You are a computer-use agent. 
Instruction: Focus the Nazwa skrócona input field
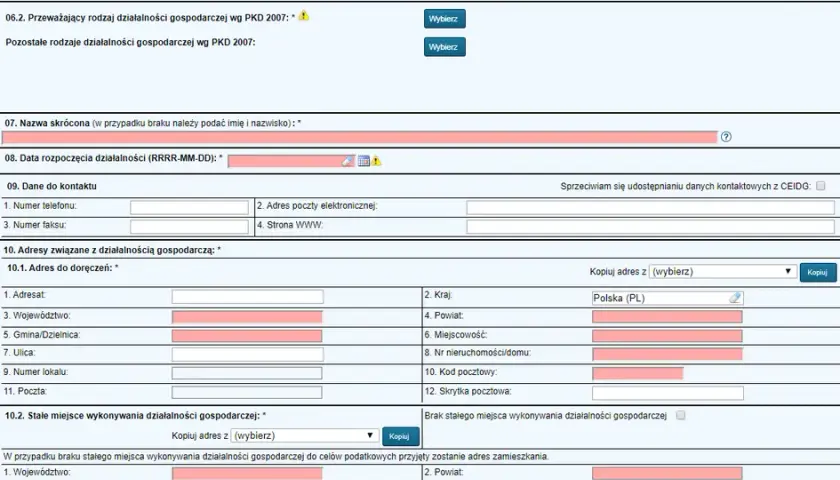(x=359, y=137)
